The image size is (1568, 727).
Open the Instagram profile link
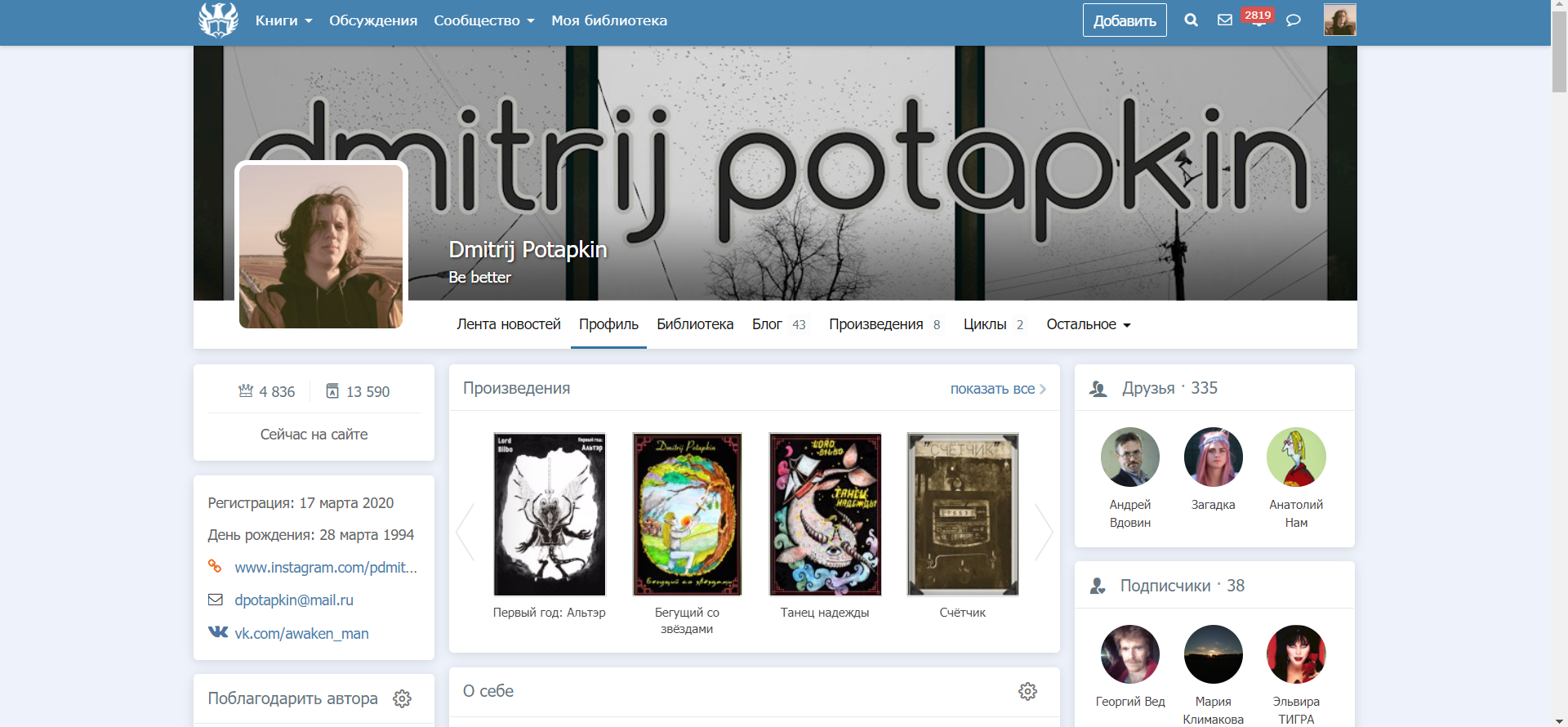click(325, 568)
